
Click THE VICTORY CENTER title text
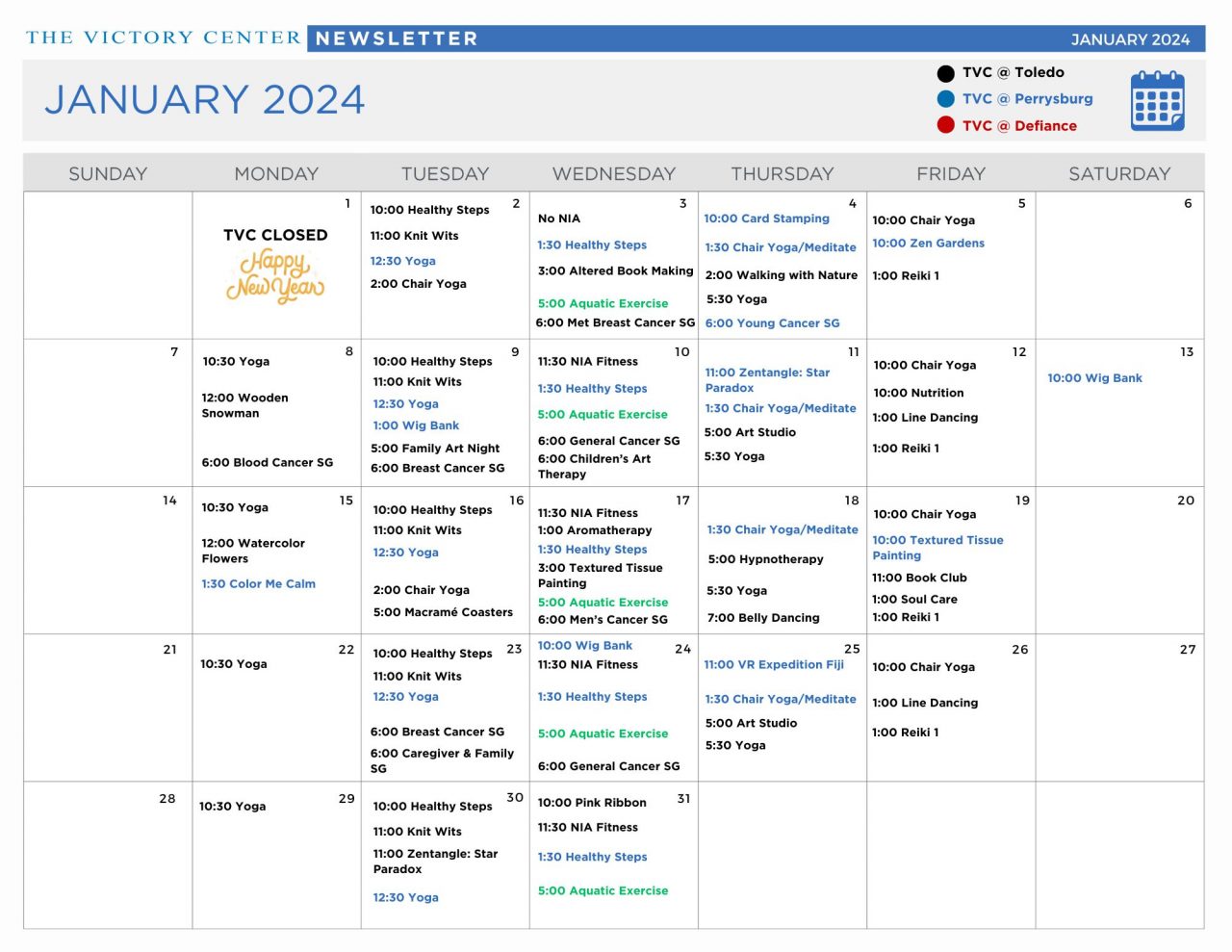[161, 38]
